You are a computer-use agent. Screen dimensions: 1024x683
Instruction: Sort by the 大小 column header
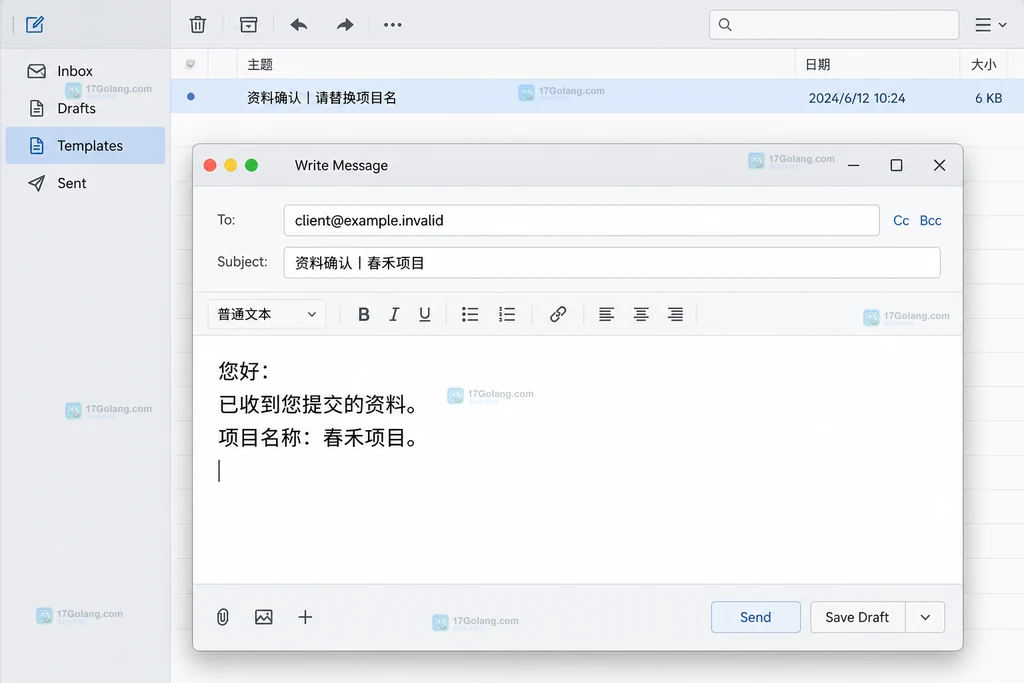[x=984, y=65]
